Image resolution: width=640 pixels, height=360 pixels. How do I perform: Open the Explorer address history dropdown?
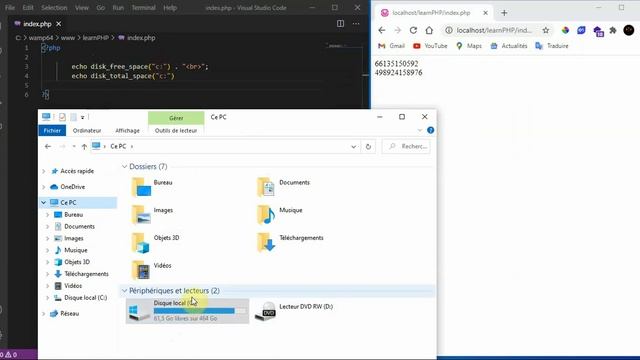[353, 147]
